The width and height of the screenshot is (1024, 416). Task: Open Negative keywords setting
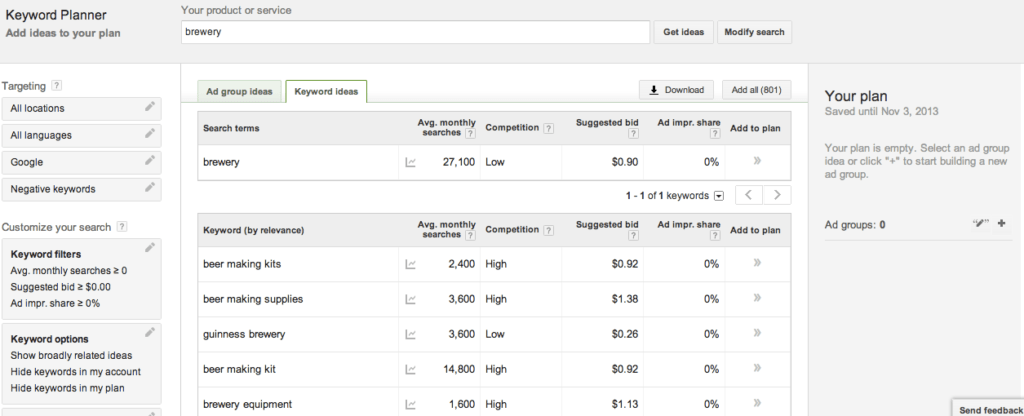[x=82, y=189]
